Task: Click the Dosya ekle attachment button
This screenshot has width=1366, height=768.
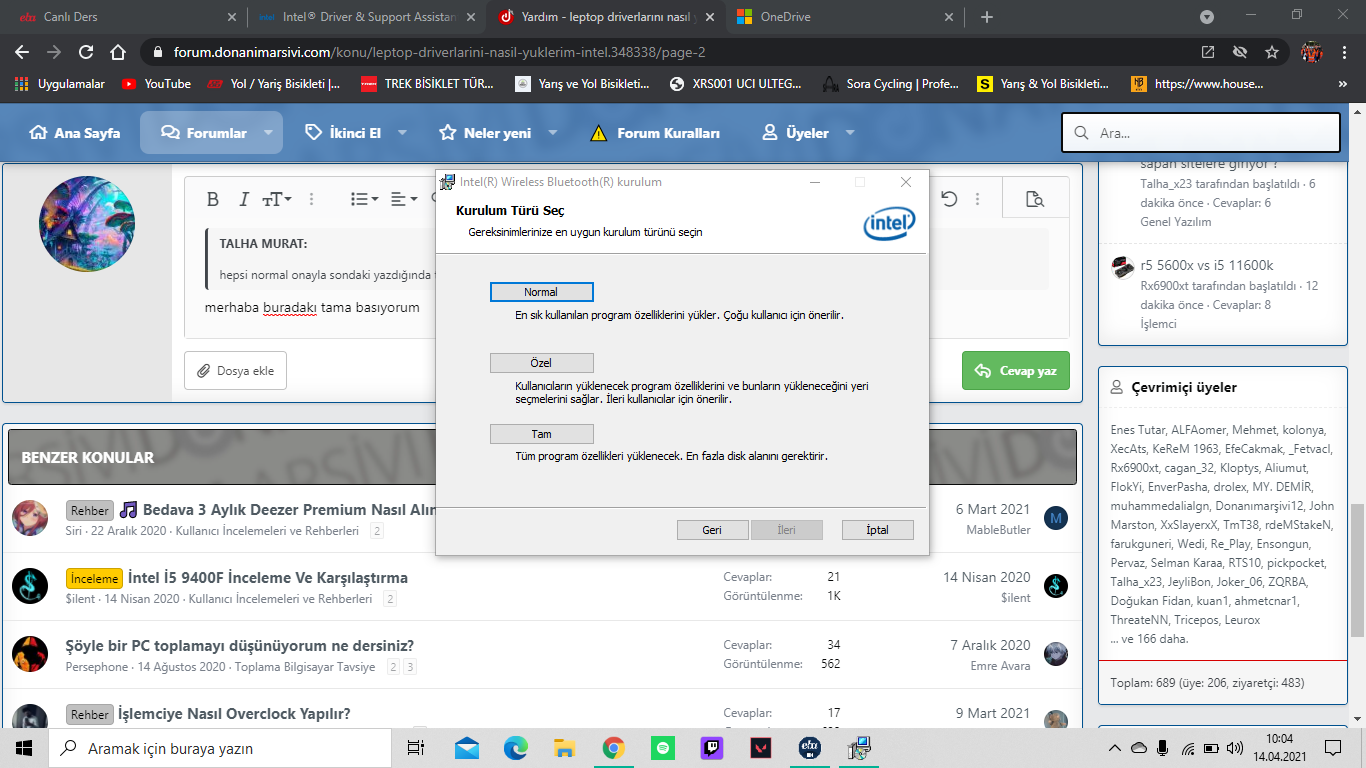Action: click(236, 371)
